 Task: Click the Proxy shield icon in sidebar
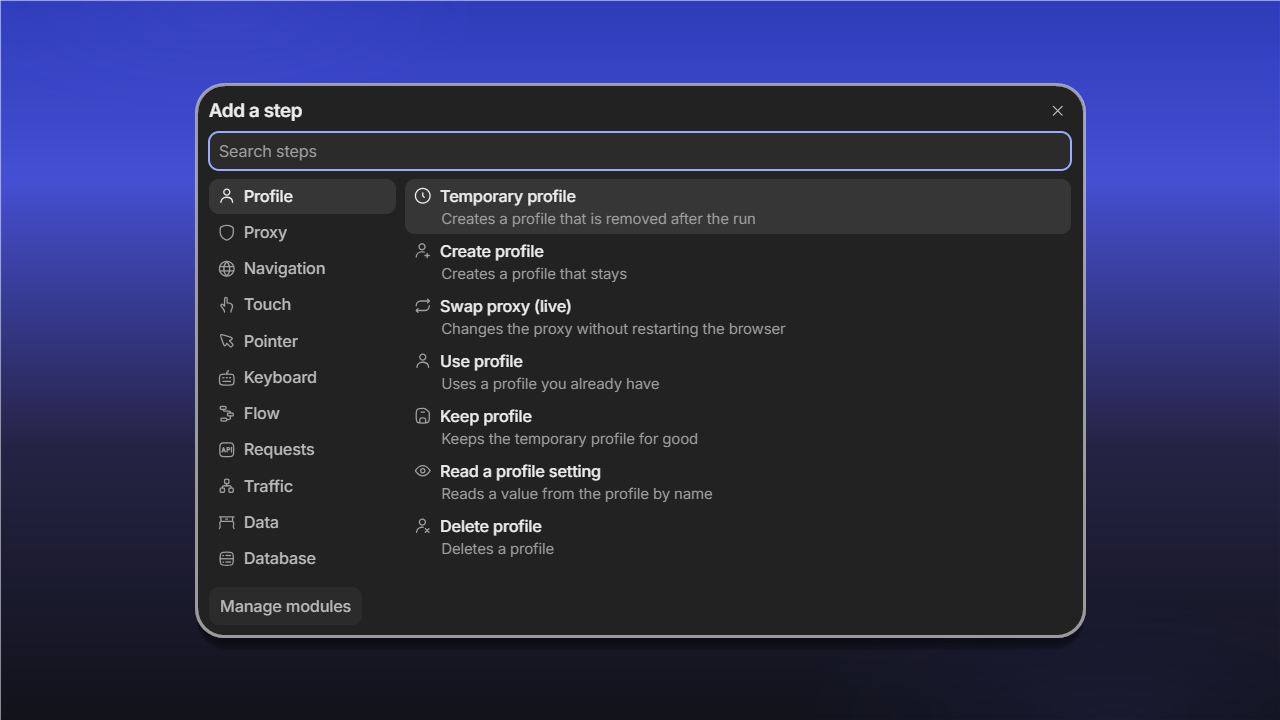coord(227,232)
